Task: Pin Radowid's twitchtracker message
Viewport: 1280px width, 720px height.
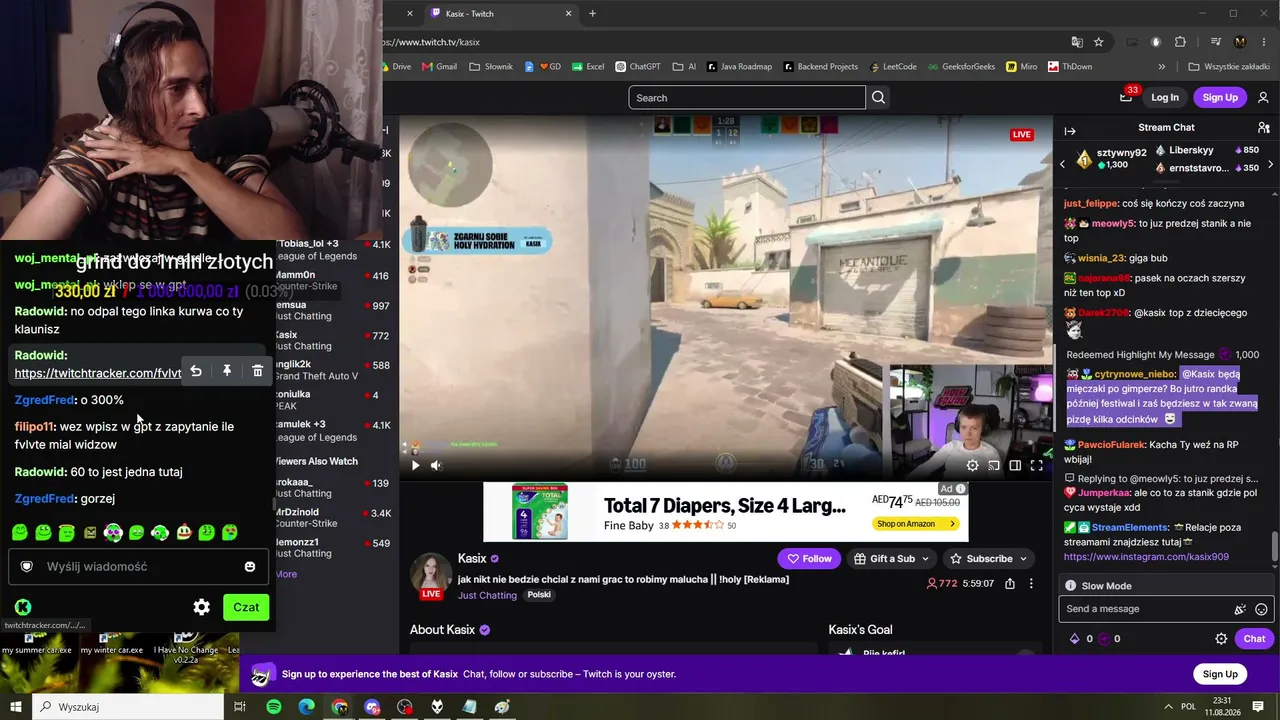Action: tap(227, 371)
